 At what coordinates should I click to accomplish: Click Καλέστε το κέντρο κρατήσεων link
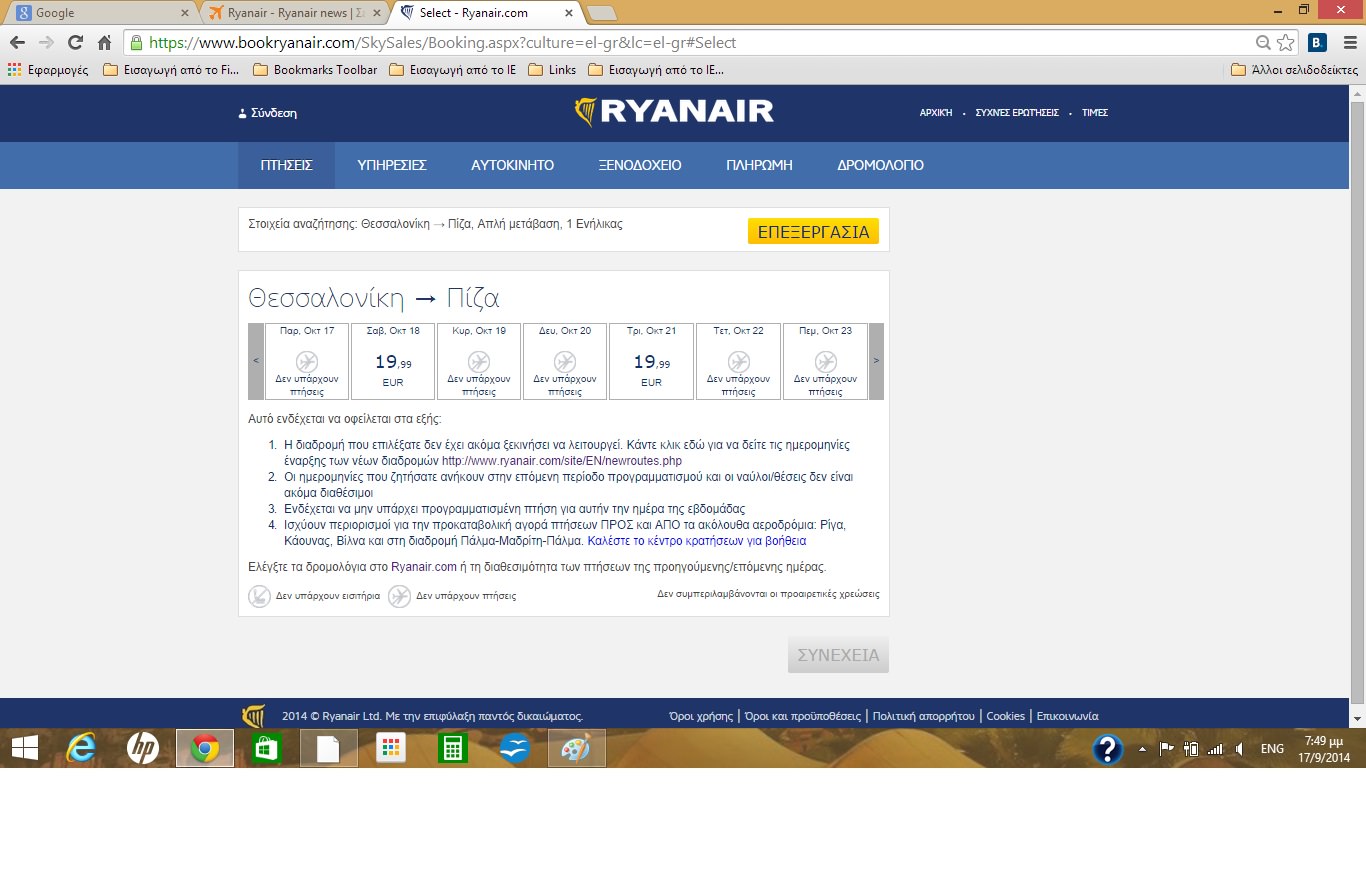click(x=696, y=541)
